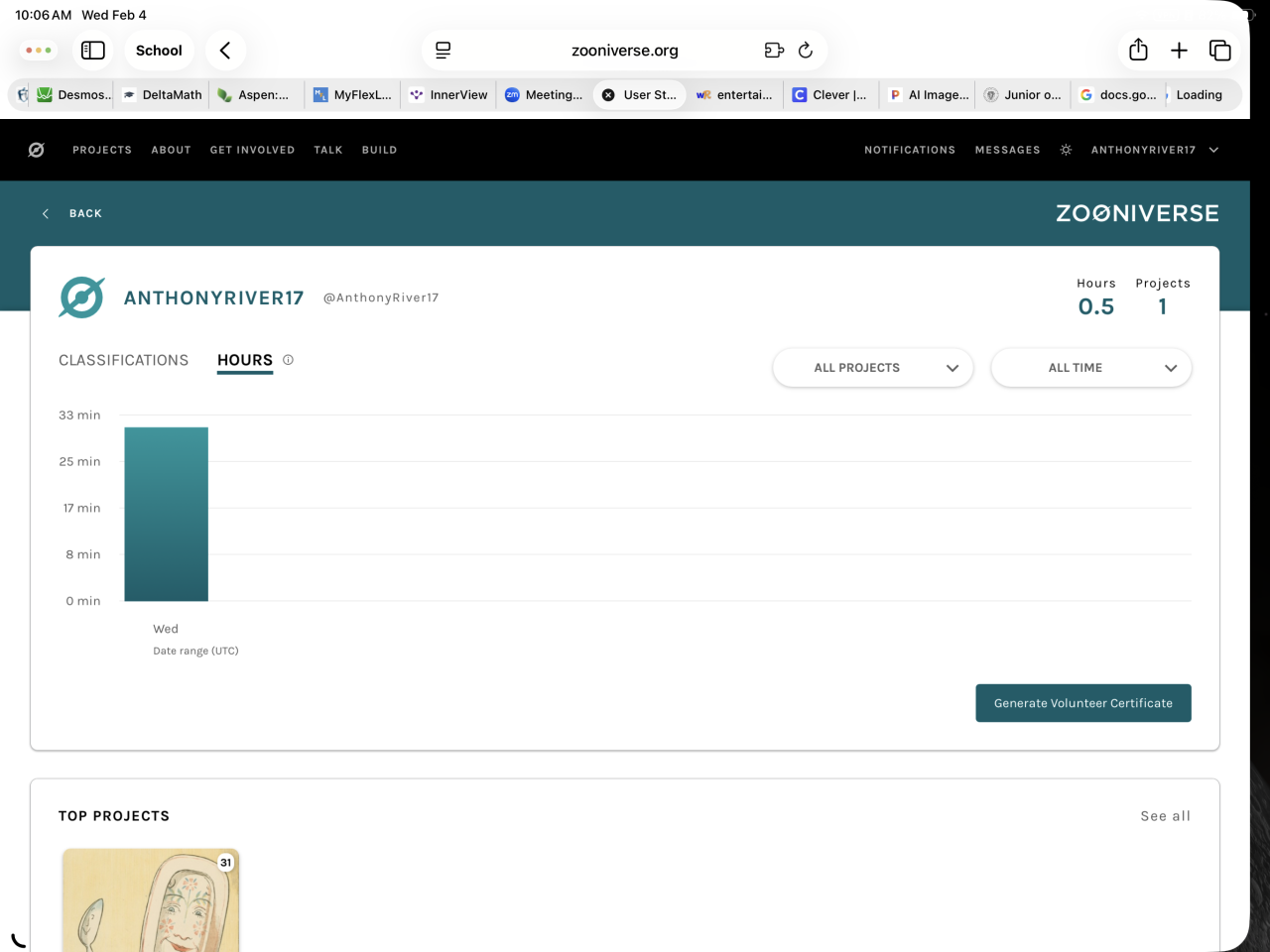Add a new tab with plus icon

pos(1179,51)
